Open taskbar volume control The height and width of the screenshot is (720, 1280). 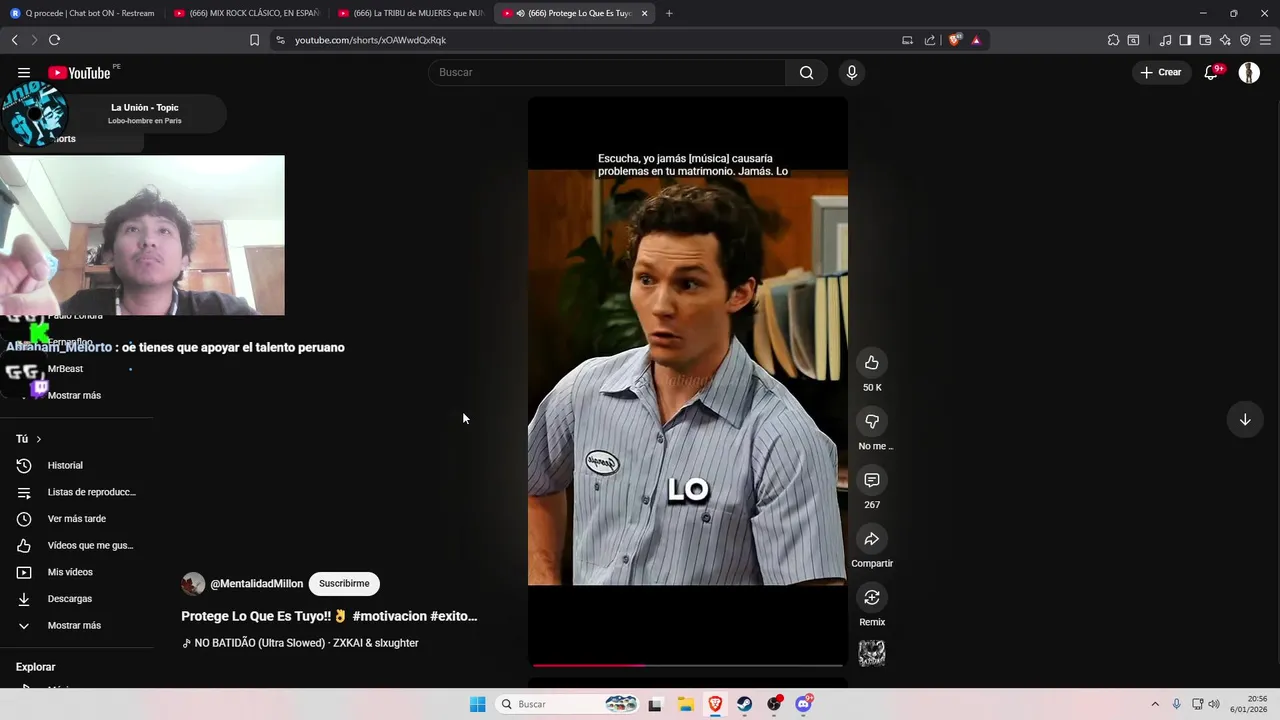[x=1214, y=704]
